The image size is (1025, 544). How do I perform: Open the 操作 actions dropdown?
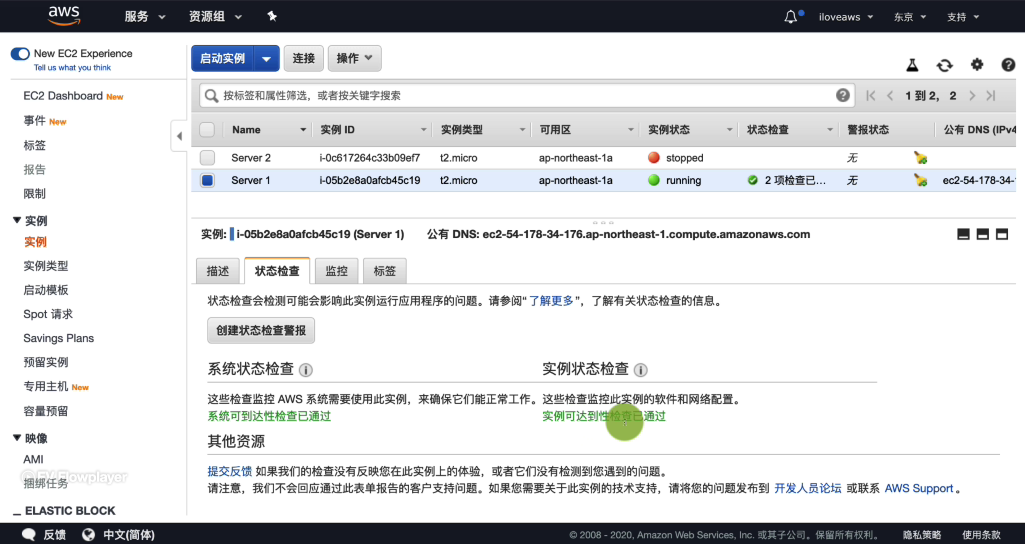[354, 58]
